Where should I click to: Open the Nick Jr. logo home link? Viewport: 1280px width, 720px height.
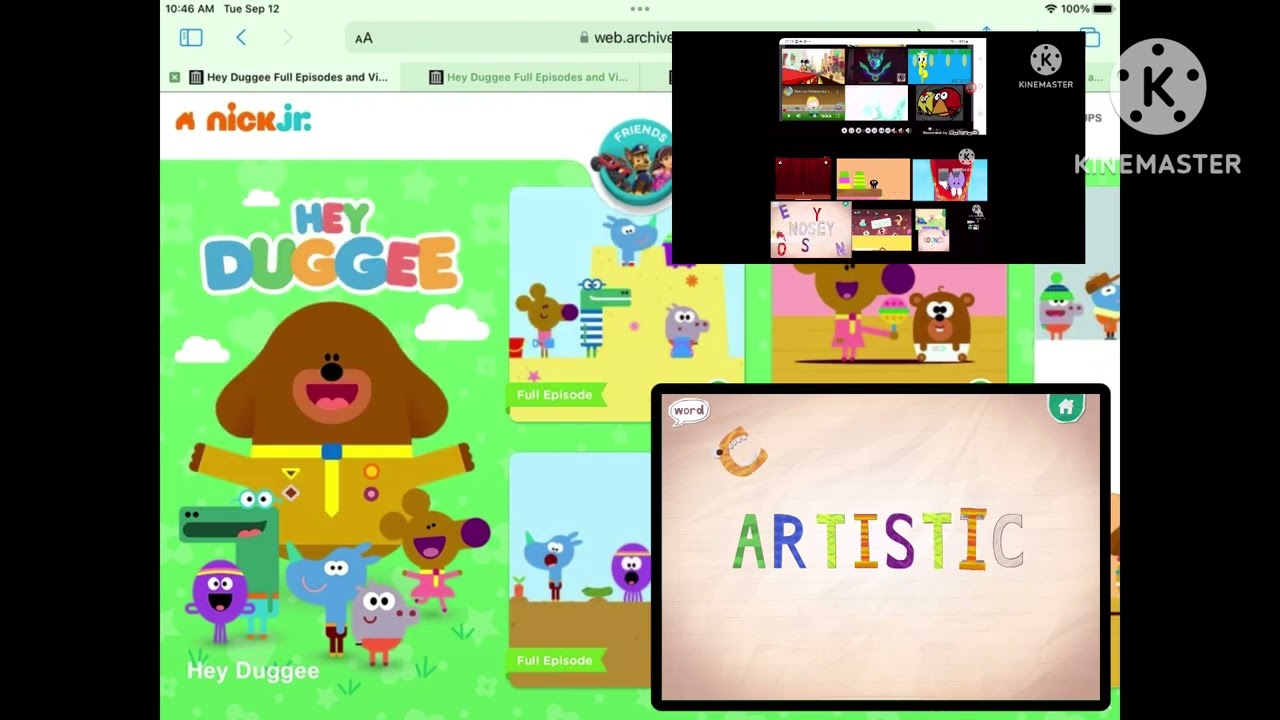coord(243,119)
